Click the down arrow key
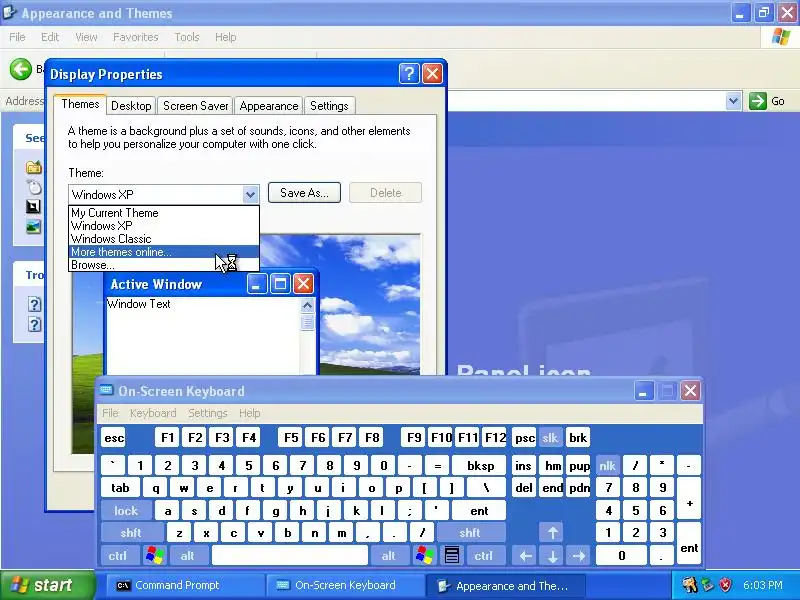The image size is (800, 600). tap(553, 555)
